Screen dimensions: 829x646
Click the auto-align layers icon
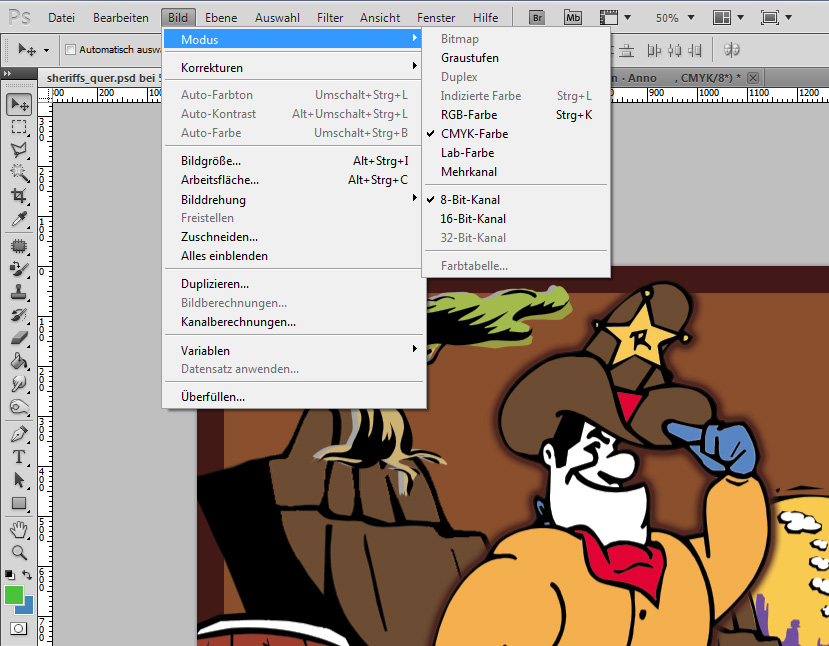(x=732, y=50)
